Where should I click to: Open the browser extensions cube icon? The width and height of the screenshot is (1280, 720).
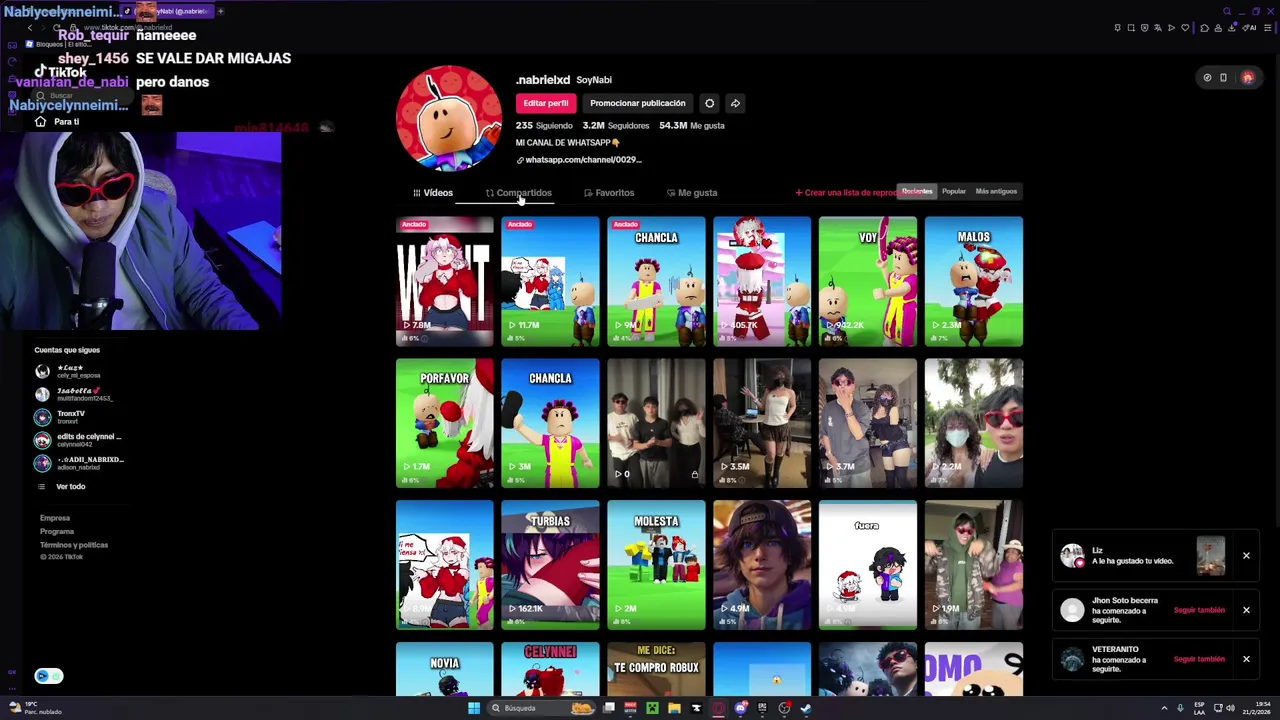click(1204, 28)
